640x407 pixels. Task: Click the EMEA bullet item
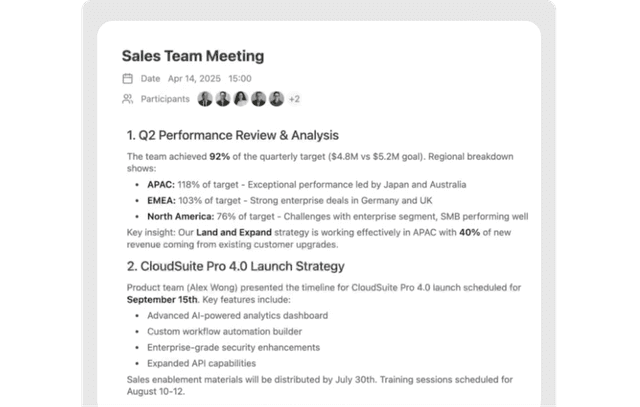(290, 200)
